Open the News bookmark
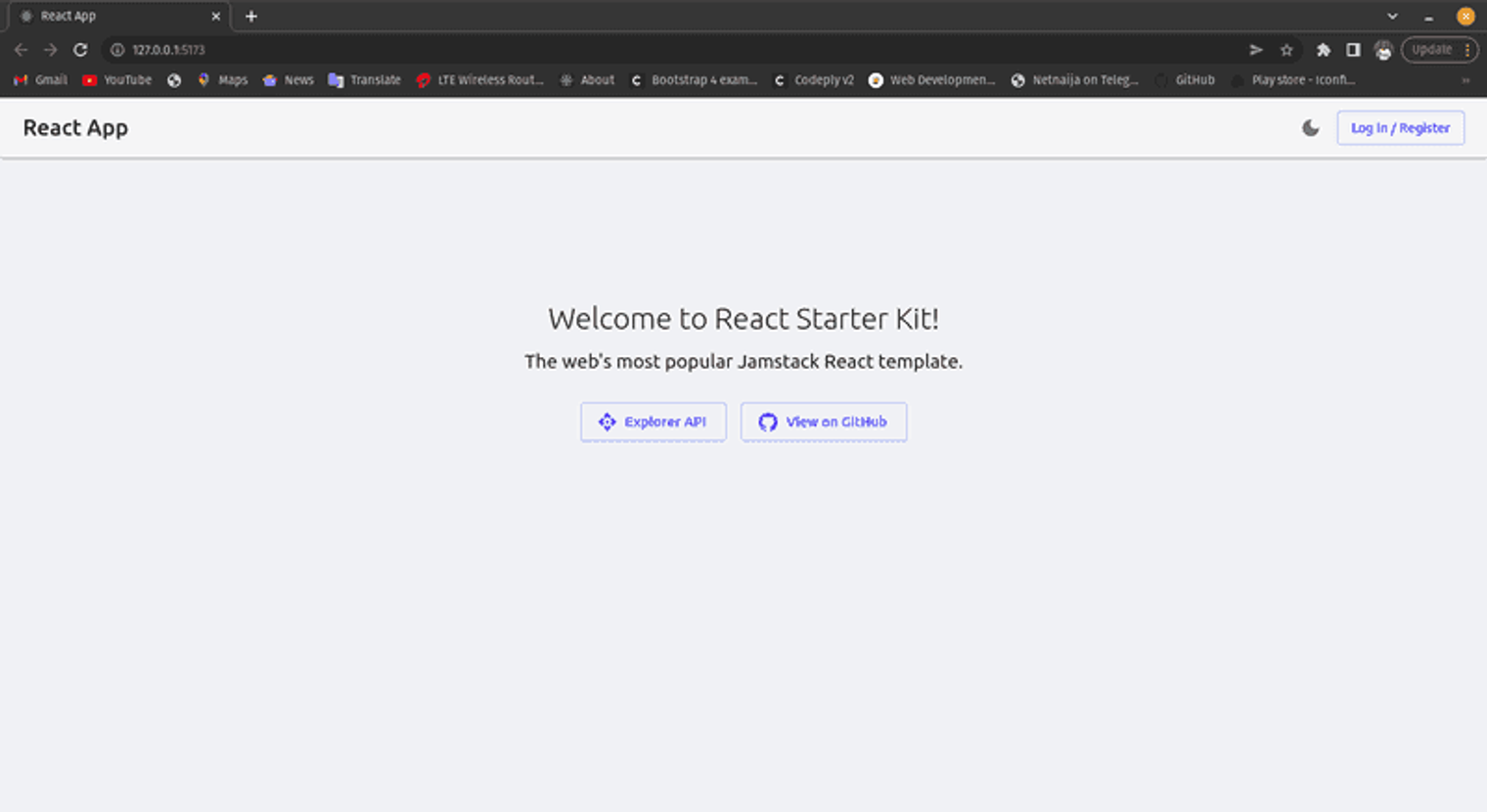 289,80
